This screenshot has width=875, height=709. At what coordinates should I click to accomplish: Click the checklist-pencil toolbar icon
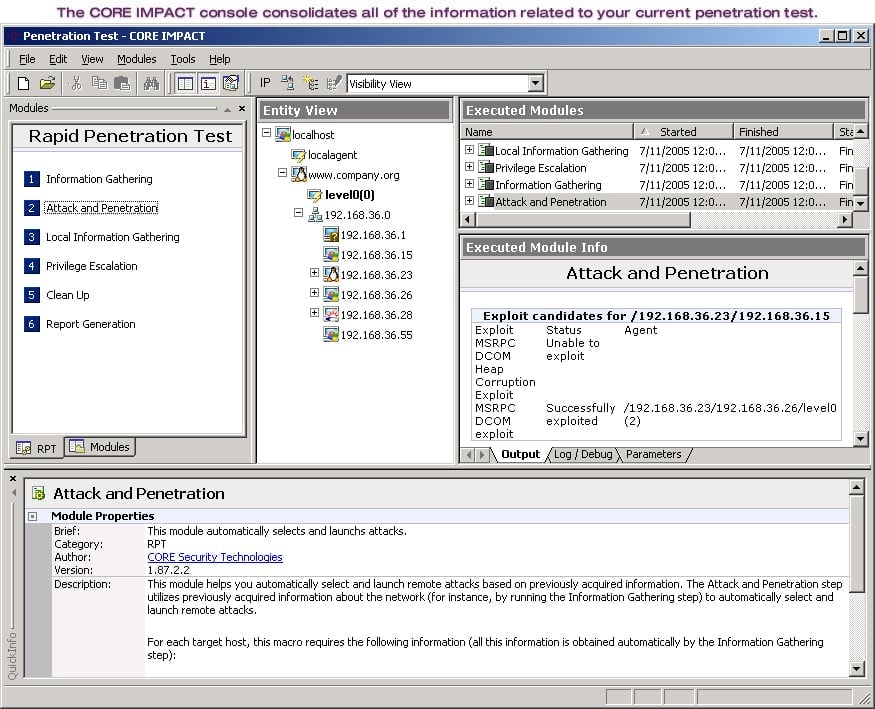pyautogui.click(x=334, y=84)
